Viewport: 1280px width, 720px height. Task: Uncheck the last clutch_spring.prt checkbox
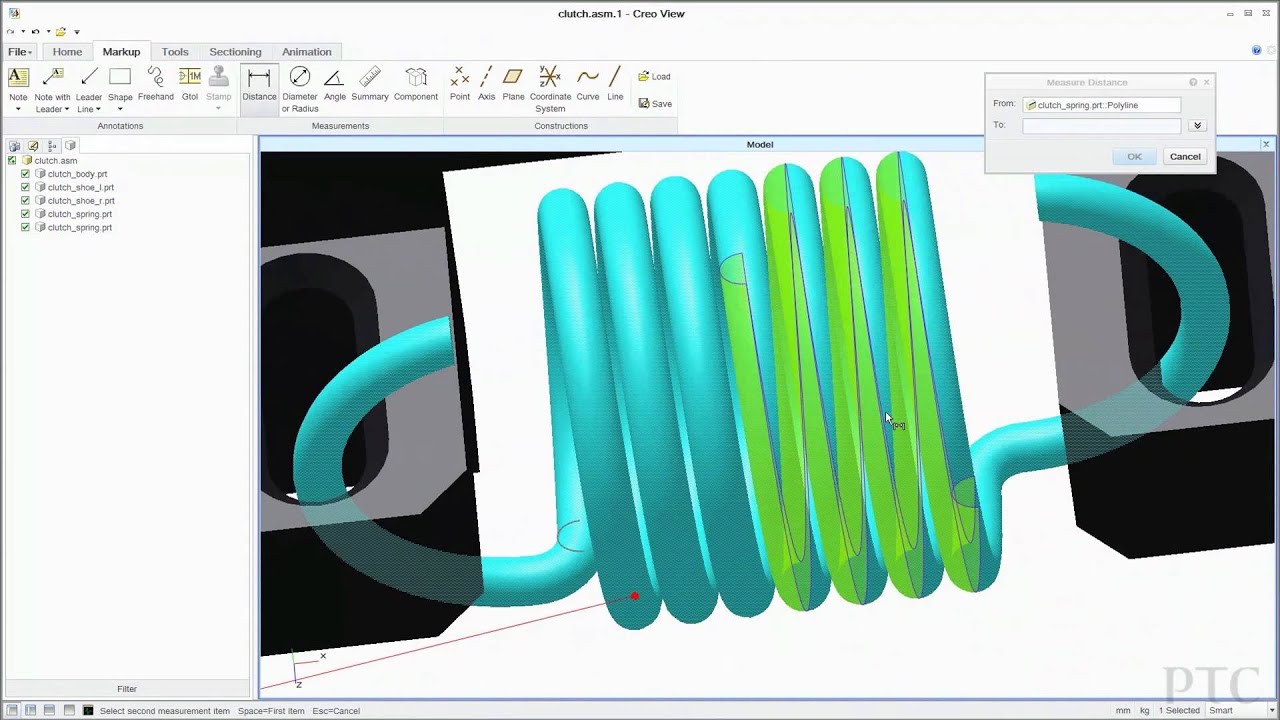click(26, 227)
